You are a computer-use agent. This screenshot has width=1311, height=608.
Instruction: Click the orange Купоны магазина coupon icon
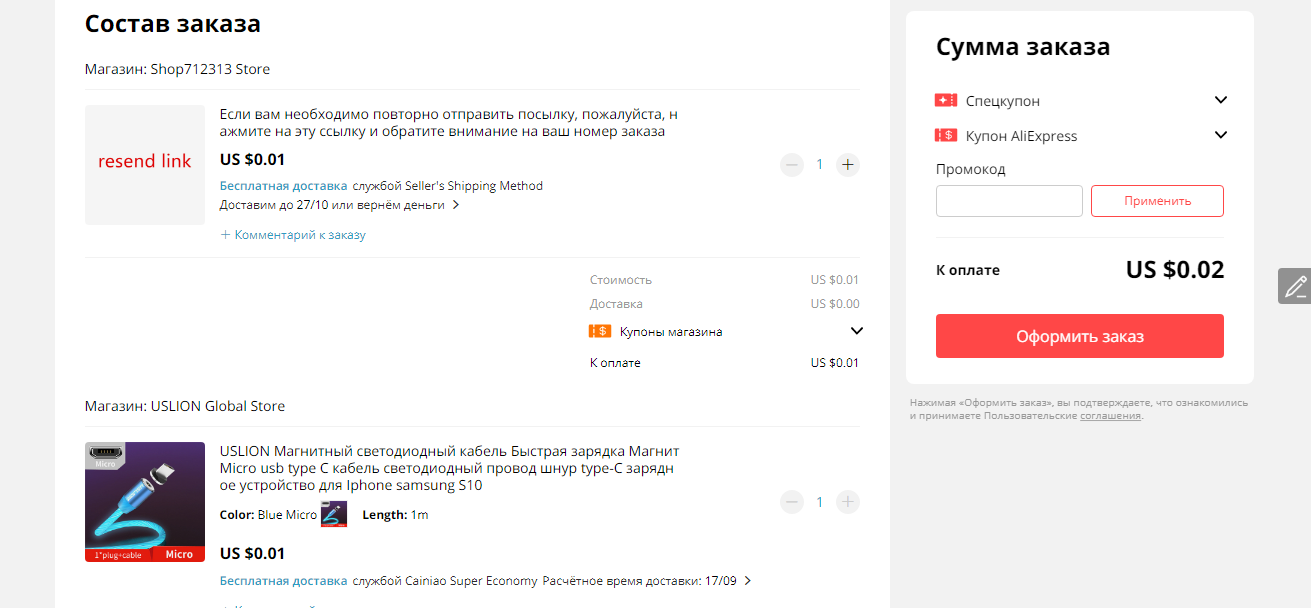600,331
